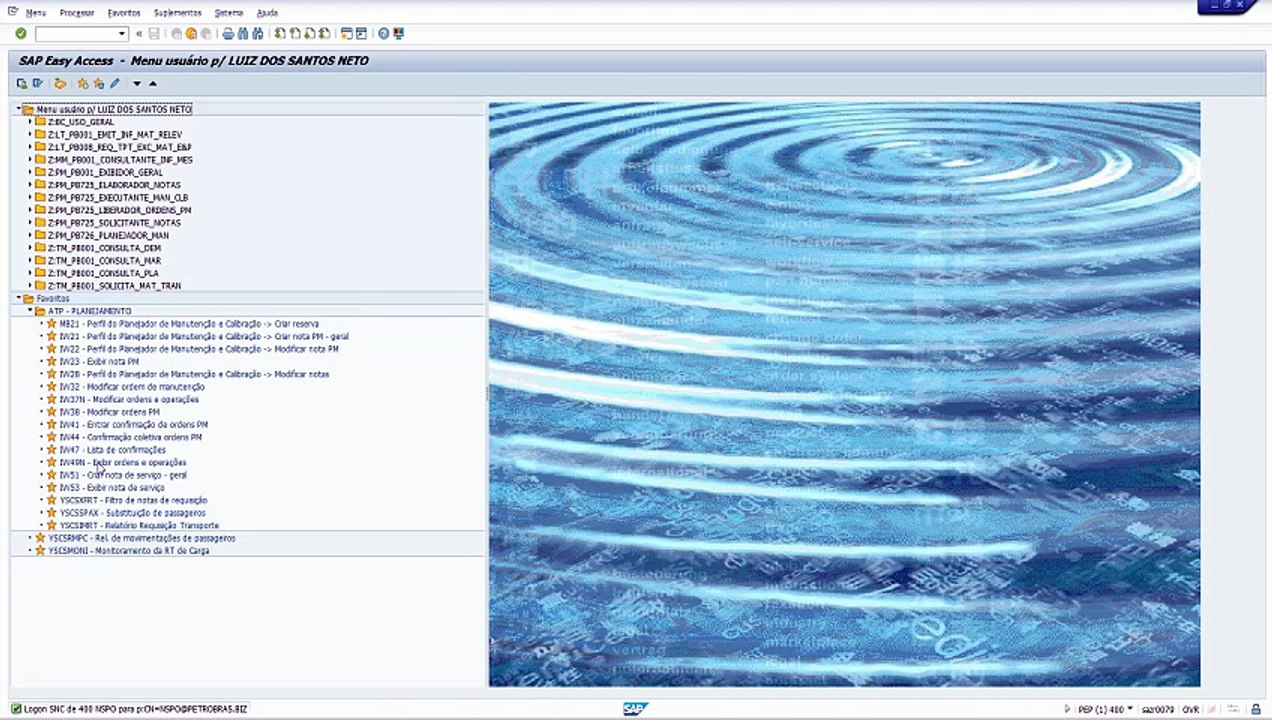Click the SAP Menu icon

[38, 83]
